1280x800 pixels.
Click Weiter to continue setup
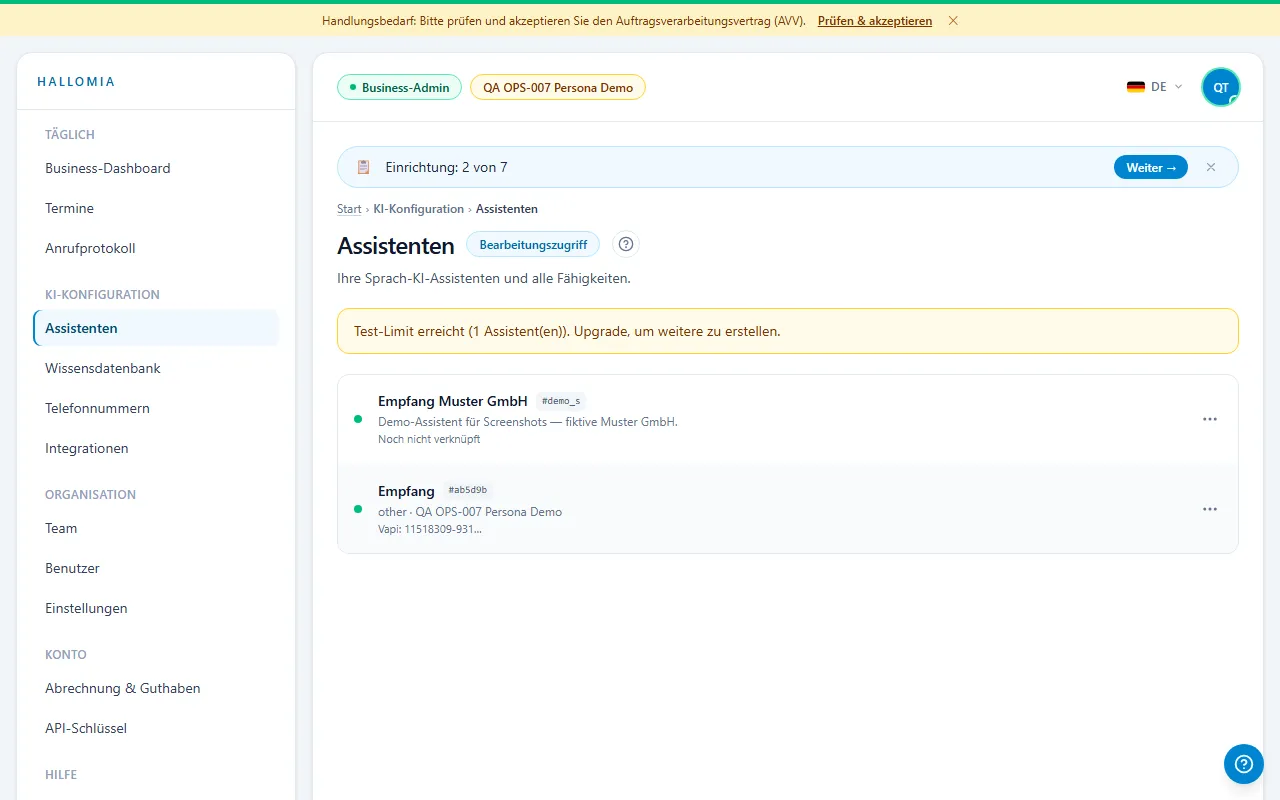pyautogui.click(x=1151, y=167)
